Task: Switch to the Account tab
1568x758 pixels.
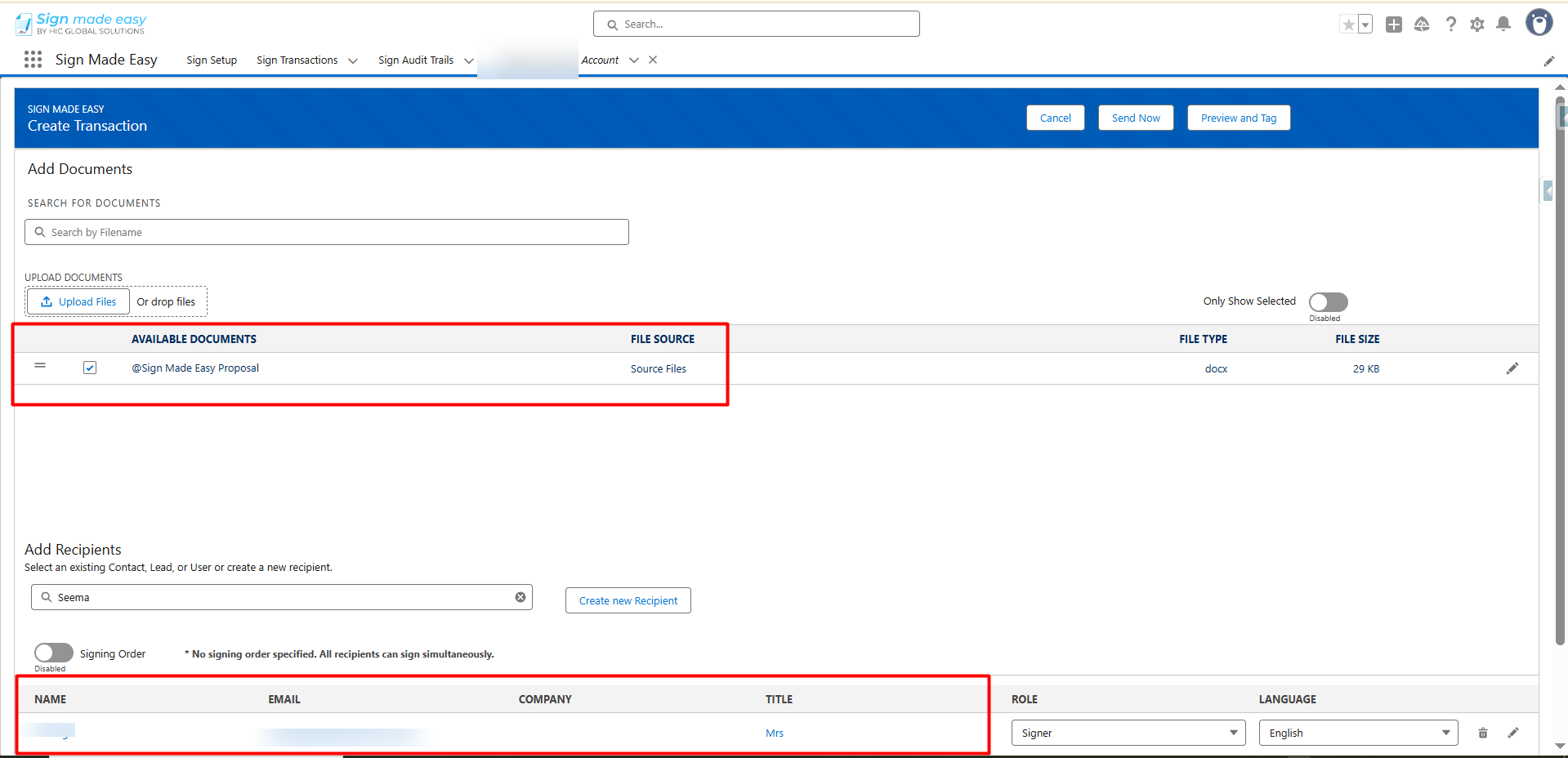Action: pos(600,60)
